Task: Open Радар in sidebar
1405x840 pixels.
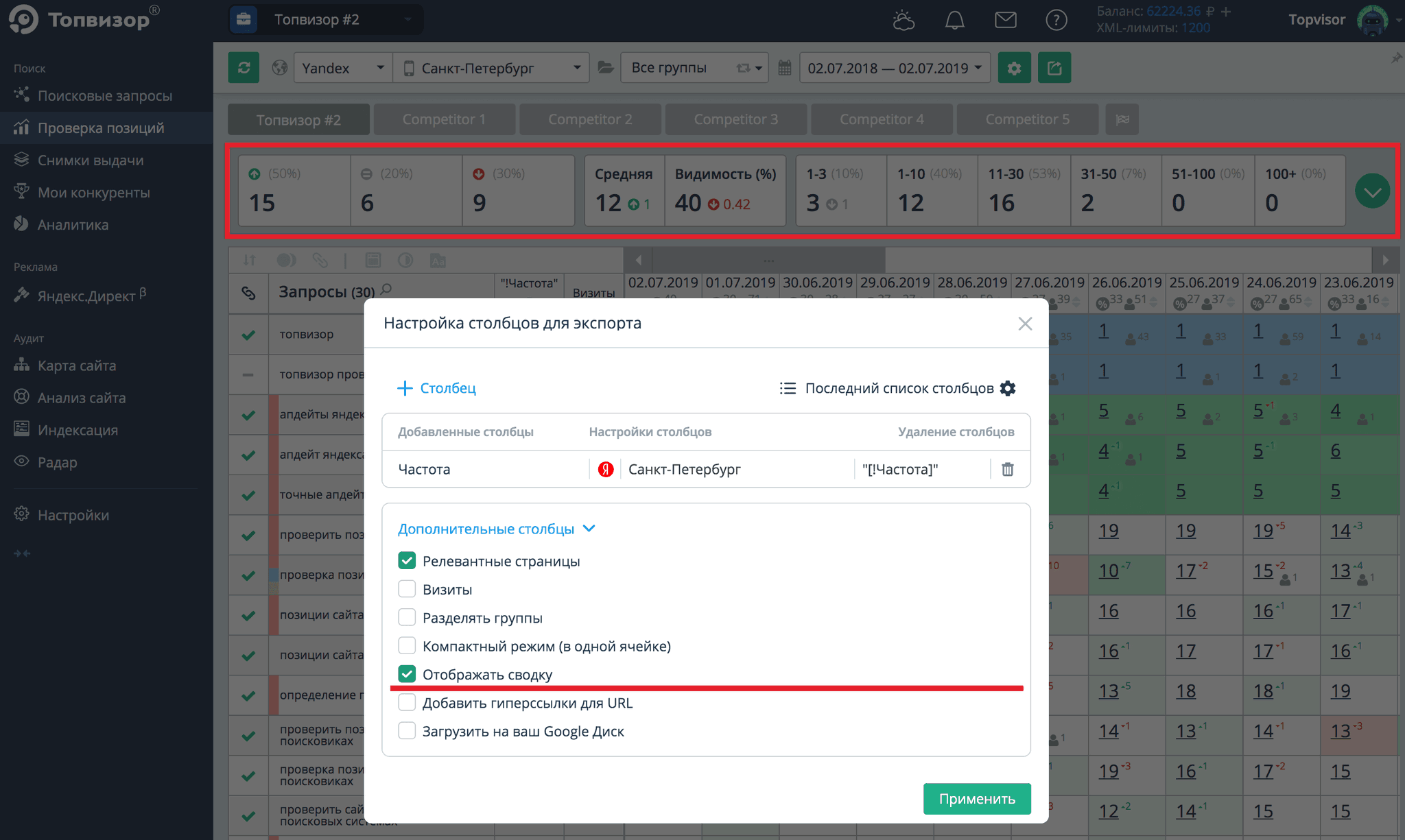Action: tap(58, 461)
